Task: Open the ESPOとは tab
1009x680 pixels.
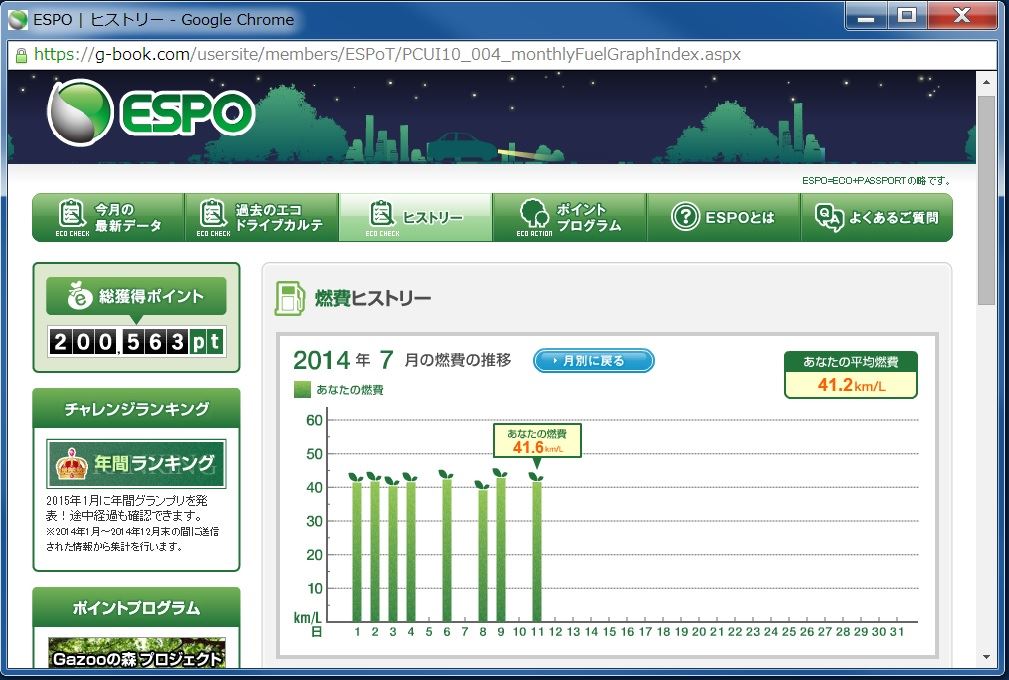Action: [x=723, y=217]
